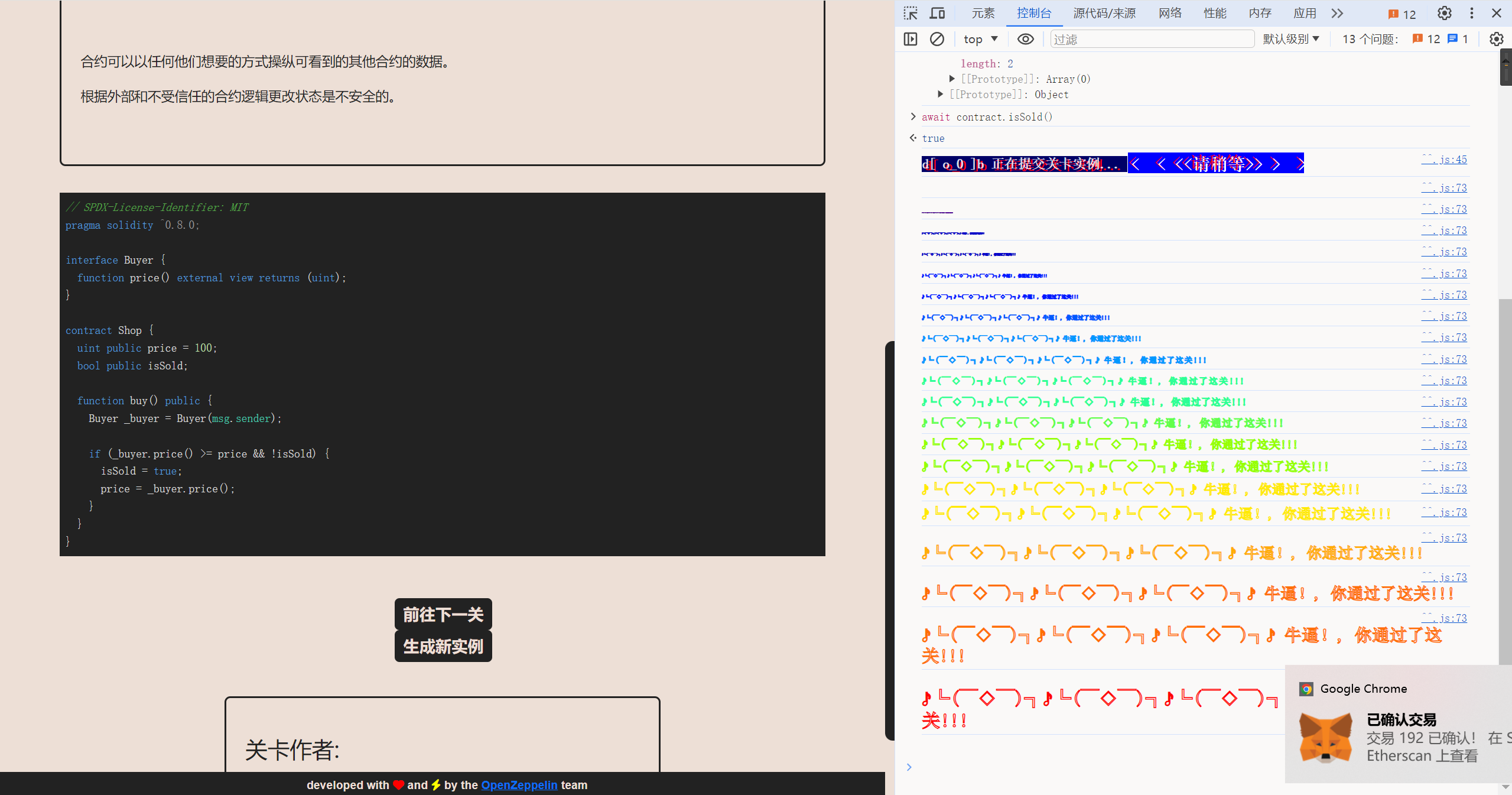
Task: Activate the inspect element picker icon
Action: click(911, 13)
